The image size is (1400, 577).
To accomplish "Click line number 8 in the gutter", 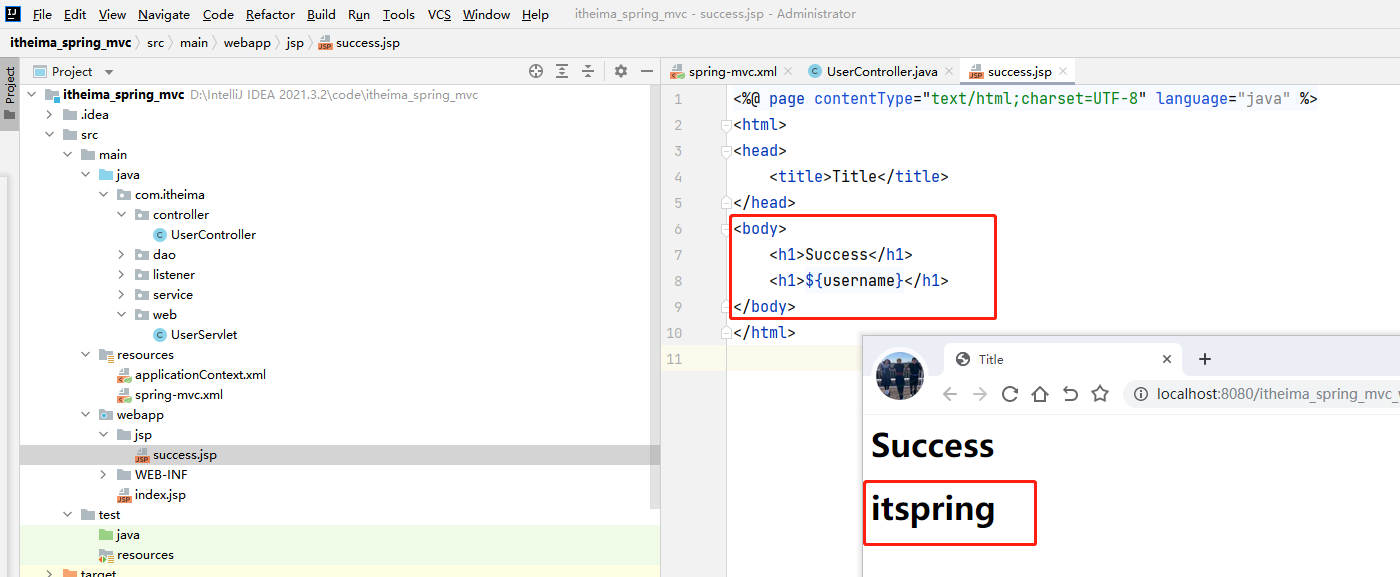I will (x=678, y=281).
